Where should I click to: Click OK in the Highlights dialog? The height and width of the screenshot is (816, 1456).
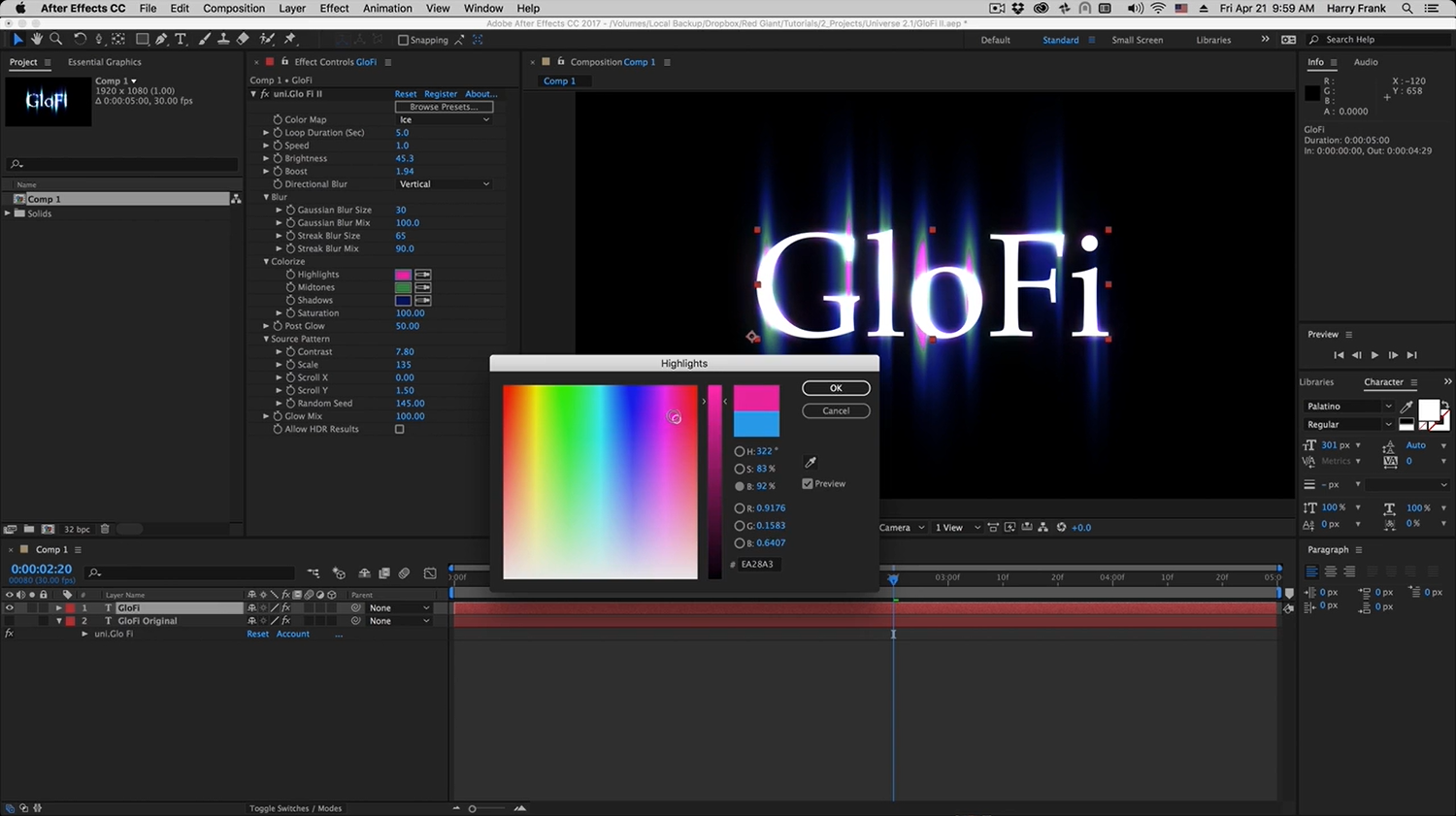click(836, 388)
